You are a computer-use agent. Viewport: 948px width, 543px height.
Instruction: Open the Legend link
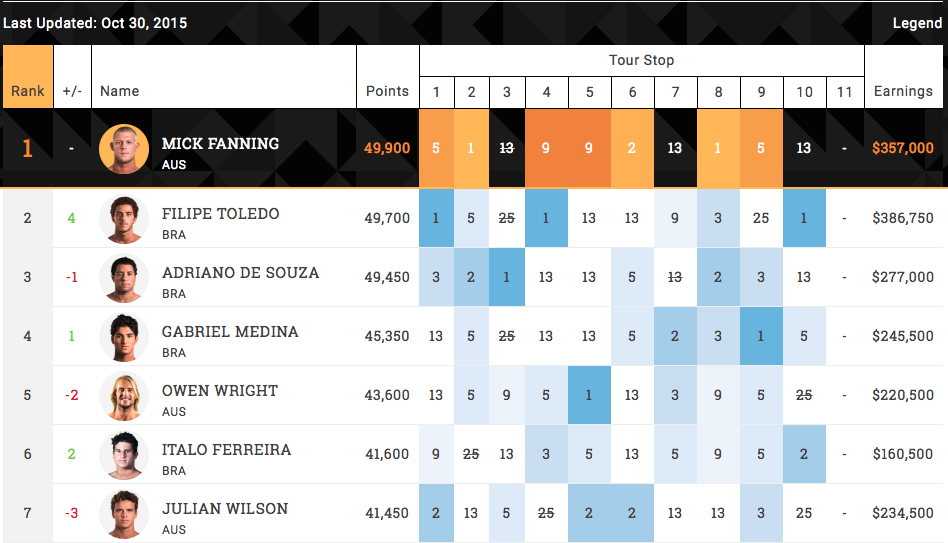coord(917,23)
